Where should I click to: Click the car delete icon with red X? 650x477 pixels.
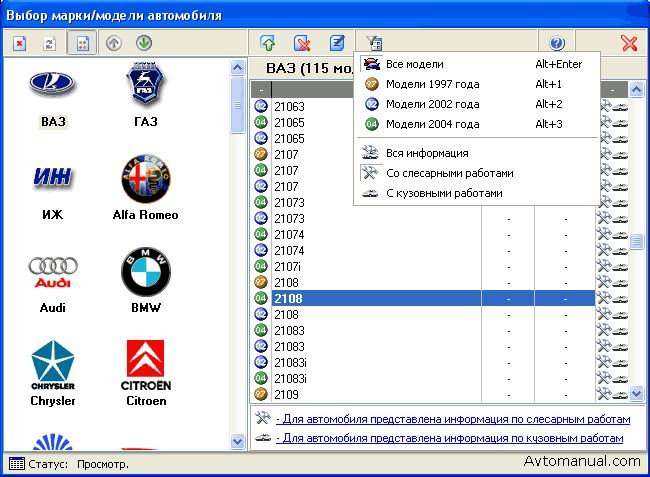click(302, 43)
